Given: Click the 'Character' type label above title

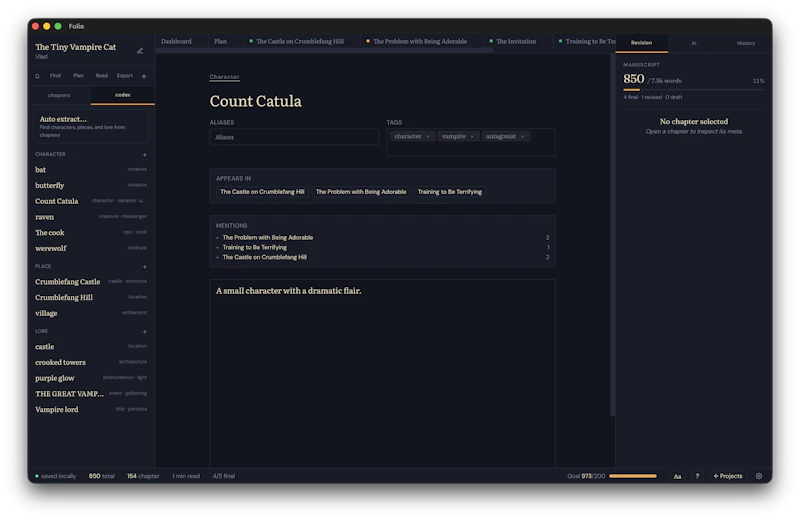Looking at the screenshot, I should coord(224,77).
